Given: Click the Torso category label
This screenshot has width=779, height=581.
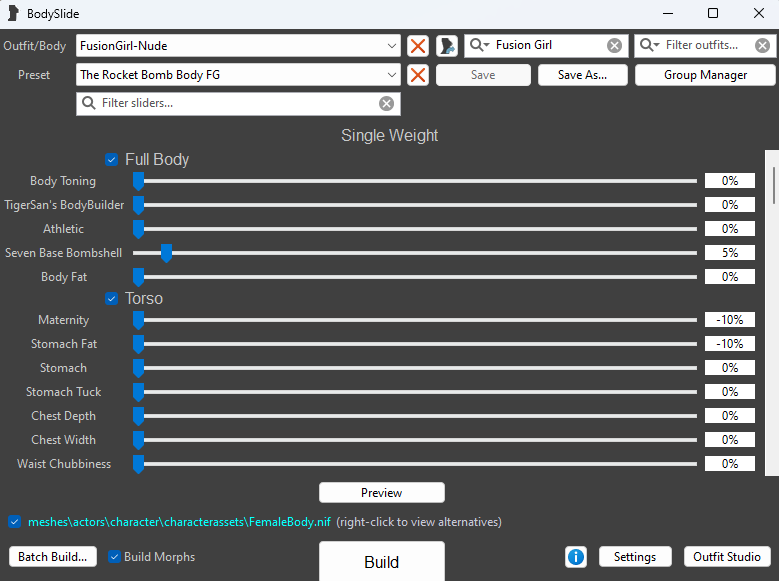Looking at the screenshot, I should pyautogui.click(x=144, y=298).
